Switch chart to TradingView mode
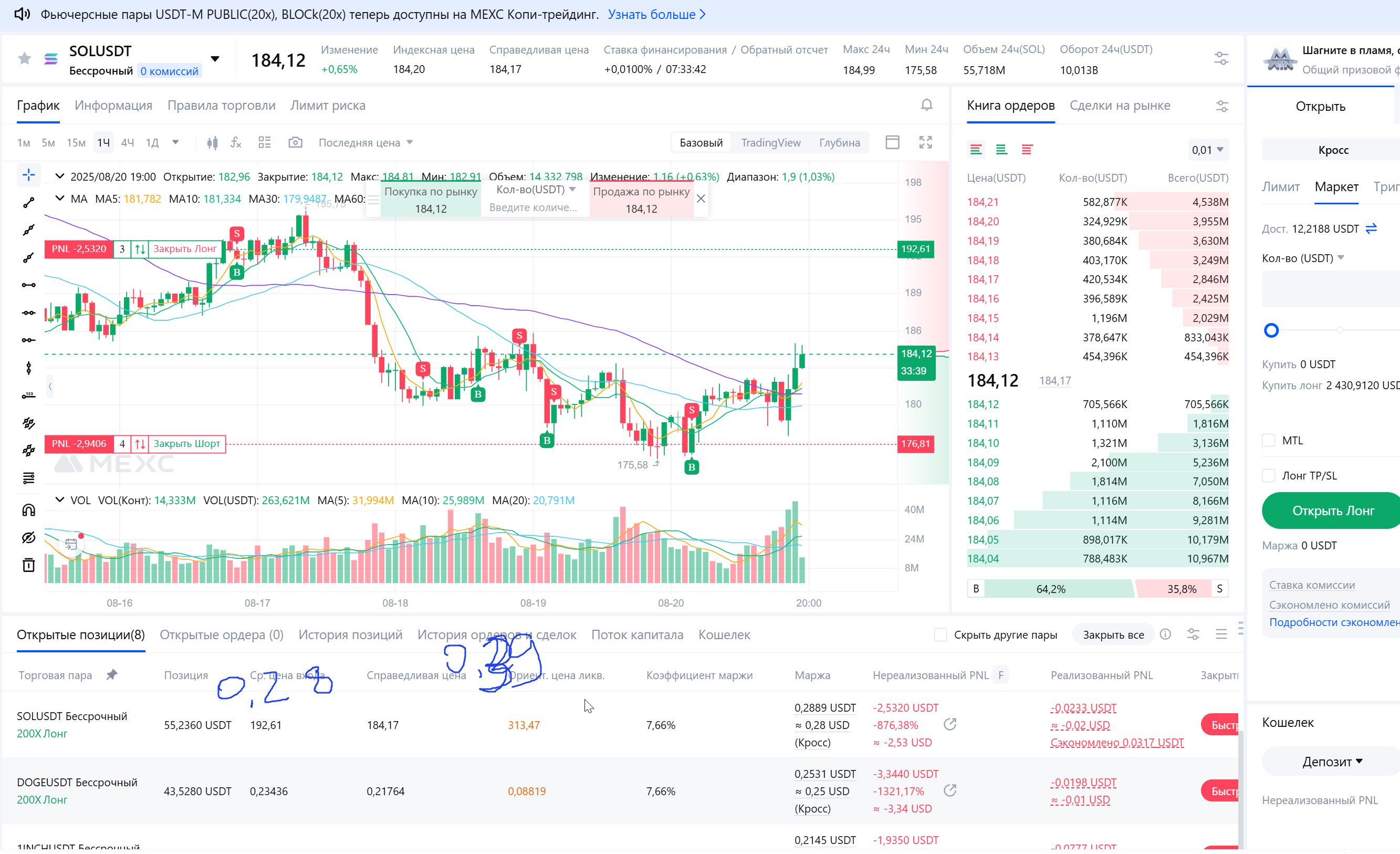The width and height of the screenshot is (1400, 854). pyautogui.click(x=770, y=143)
